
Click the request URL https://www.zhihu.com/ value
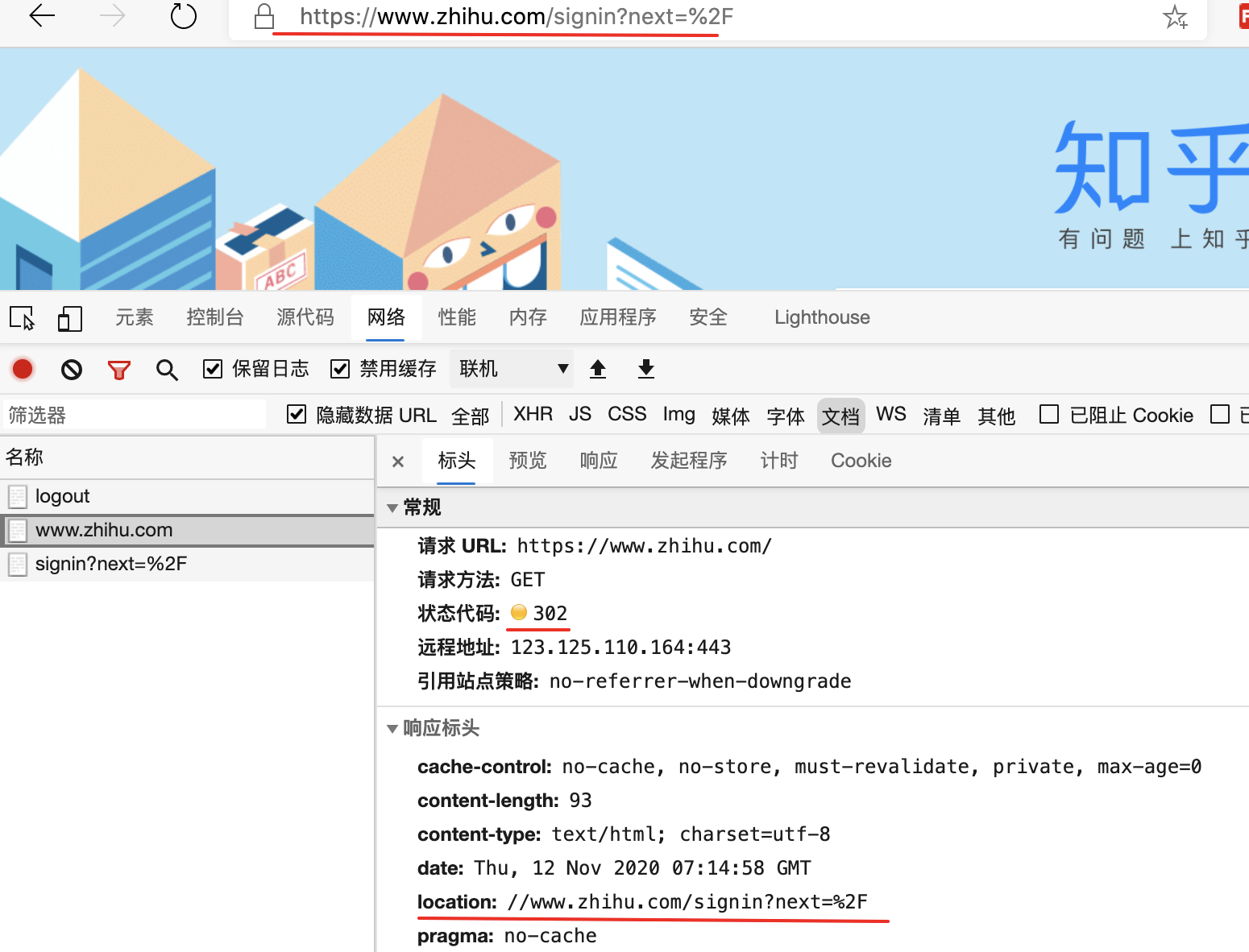tap(645, 546)
